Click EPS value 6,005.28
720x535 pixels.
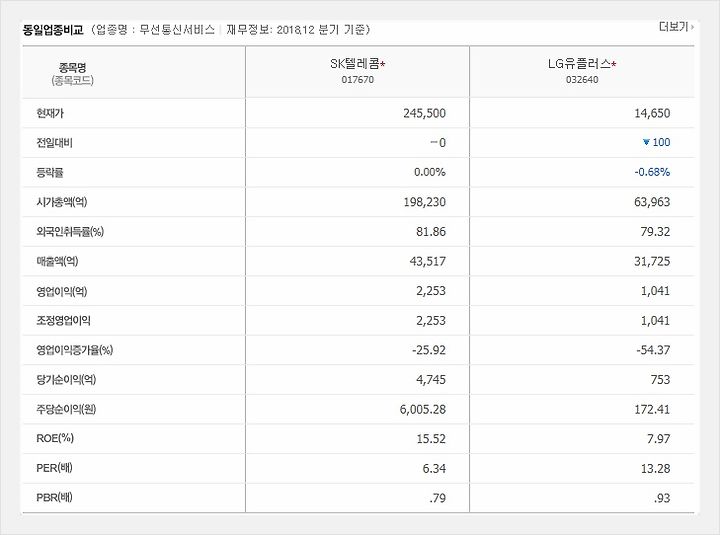[x=422, y=409]
